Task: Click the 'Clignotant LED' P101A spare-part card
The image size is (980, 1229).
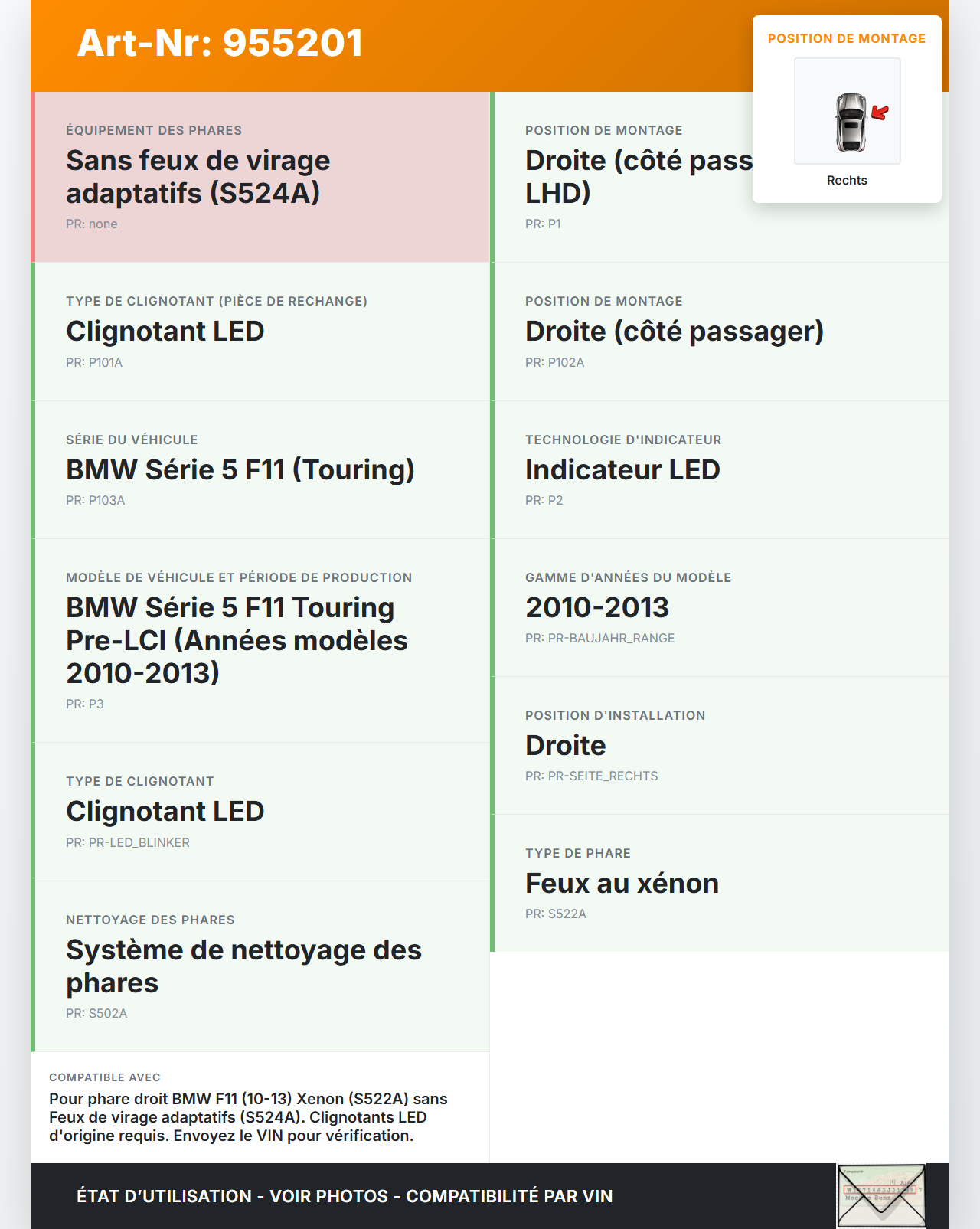Action: coord(261,332)
